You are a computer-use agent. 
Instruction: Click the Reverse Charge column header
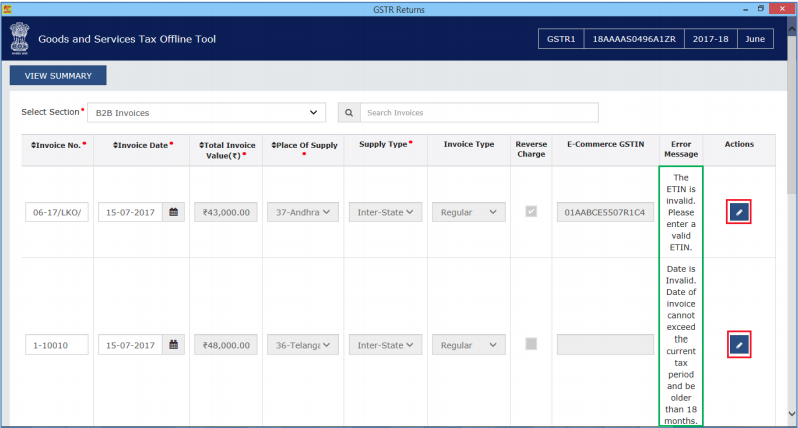click(x=531, y=149)
